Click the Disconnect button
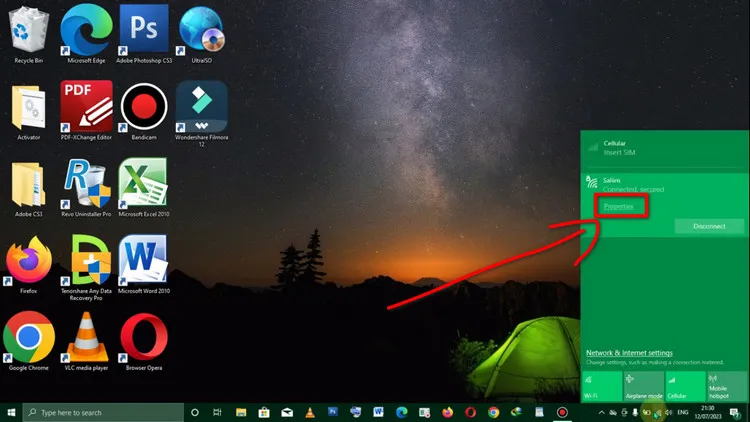 [709, 226]
